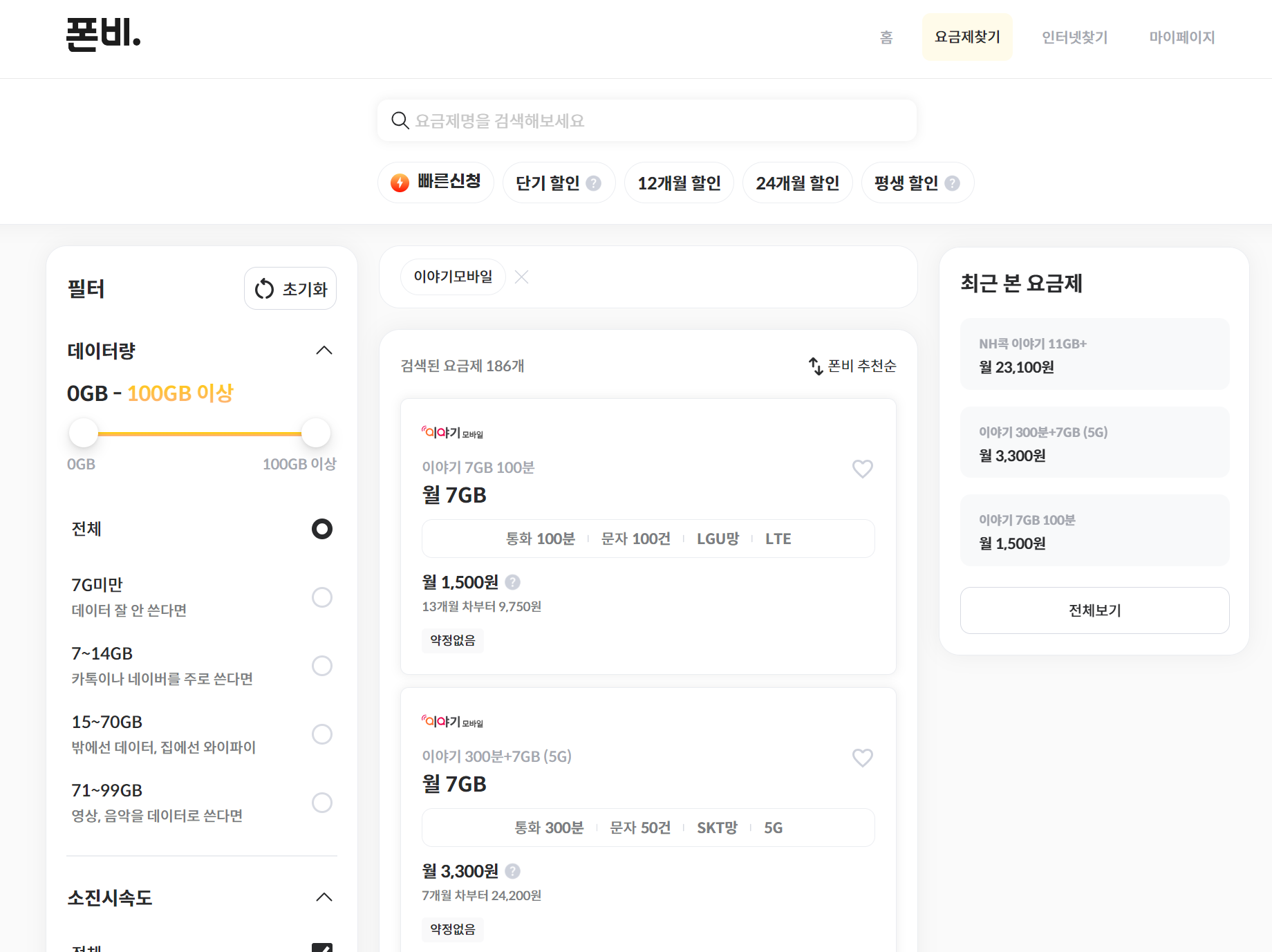Viewport: 1272px width, 952px height.
Task: Select the 71~99GB radio option
Action: (x=321, y=803)
